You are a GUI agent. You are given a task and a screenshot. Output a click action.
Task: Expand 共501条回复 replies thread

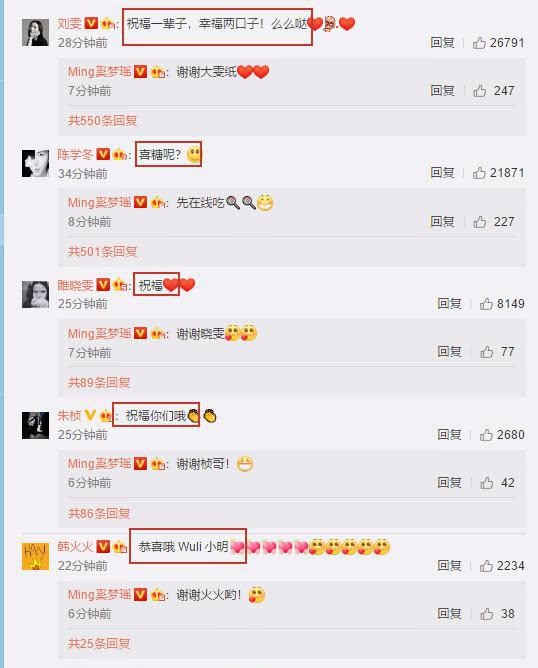tap(102, 252)
